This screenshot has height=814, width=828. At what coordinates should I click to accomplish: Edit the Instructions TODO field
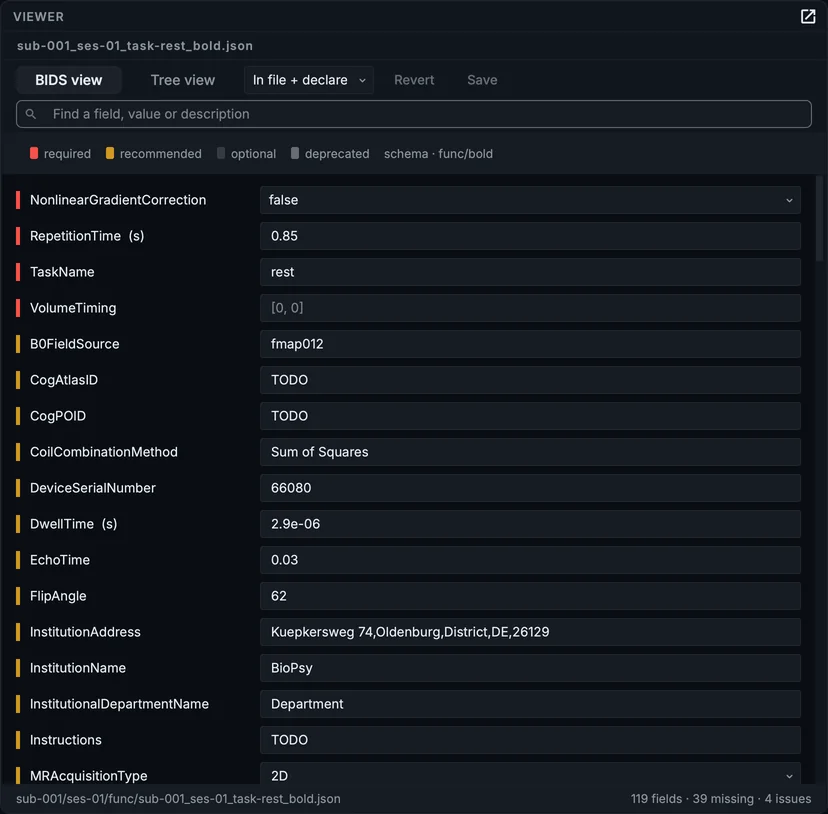click(530, 739)
